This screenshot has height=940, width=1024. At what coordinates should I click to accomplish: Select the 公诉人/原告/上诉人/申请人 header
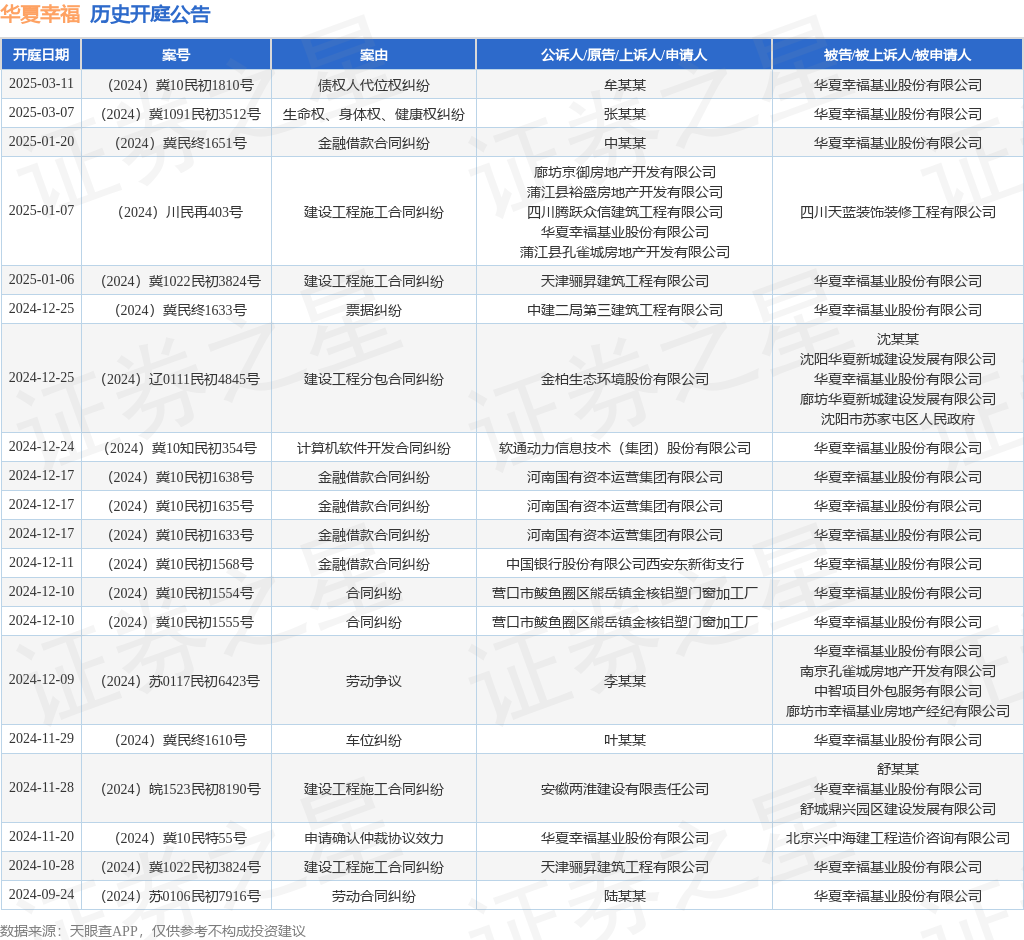click(x=624, y=55)
